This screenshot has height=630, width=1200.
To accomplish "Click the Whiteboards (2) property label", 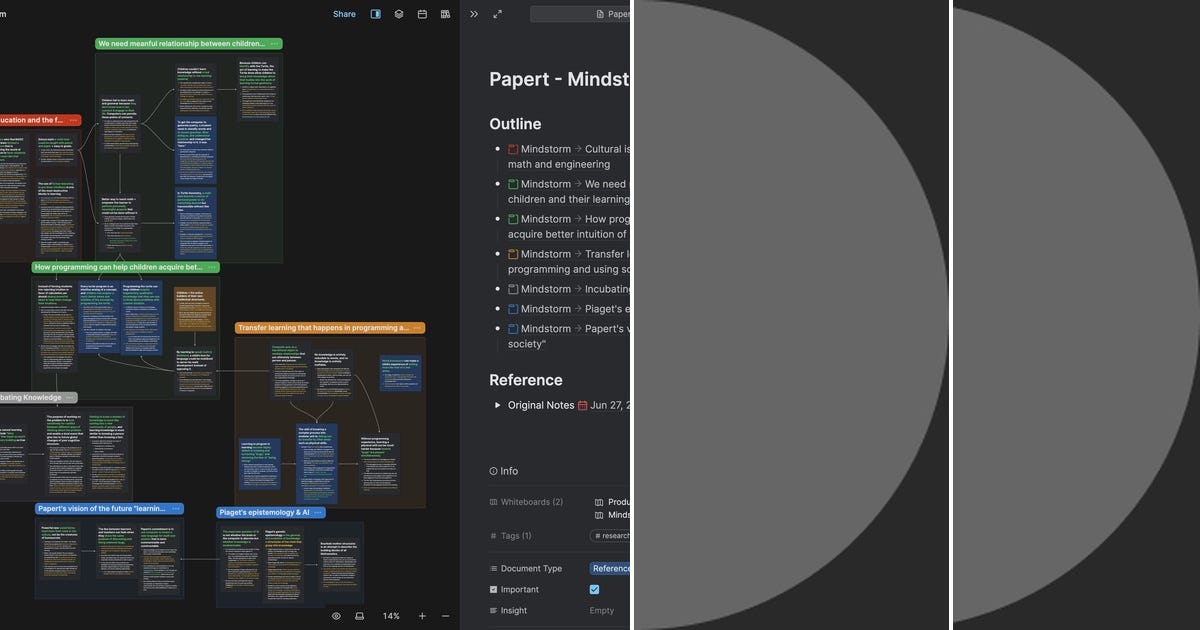I will (x=526, y=502).
